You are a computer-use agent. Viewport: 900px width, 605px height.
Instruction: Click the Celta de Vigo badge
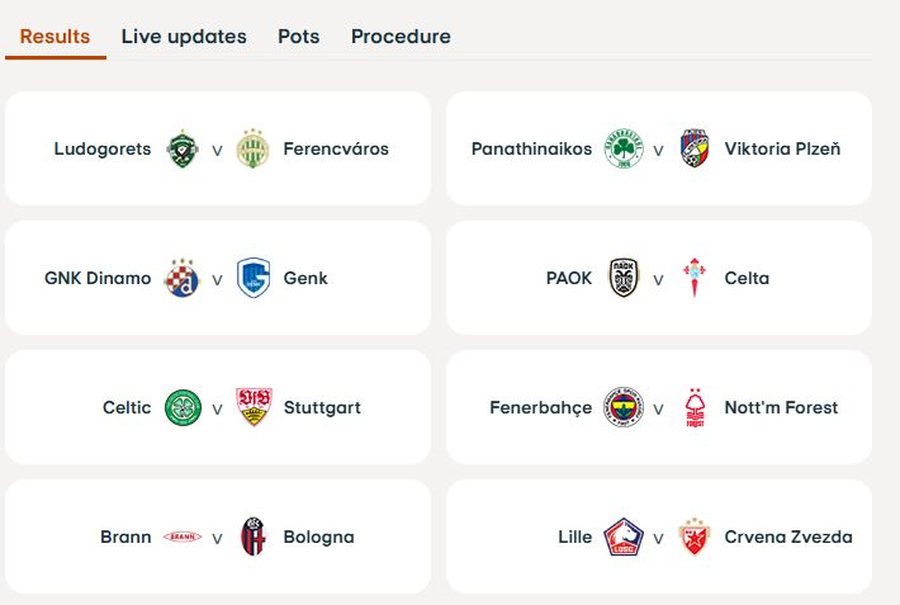click(x=695, y=278)
